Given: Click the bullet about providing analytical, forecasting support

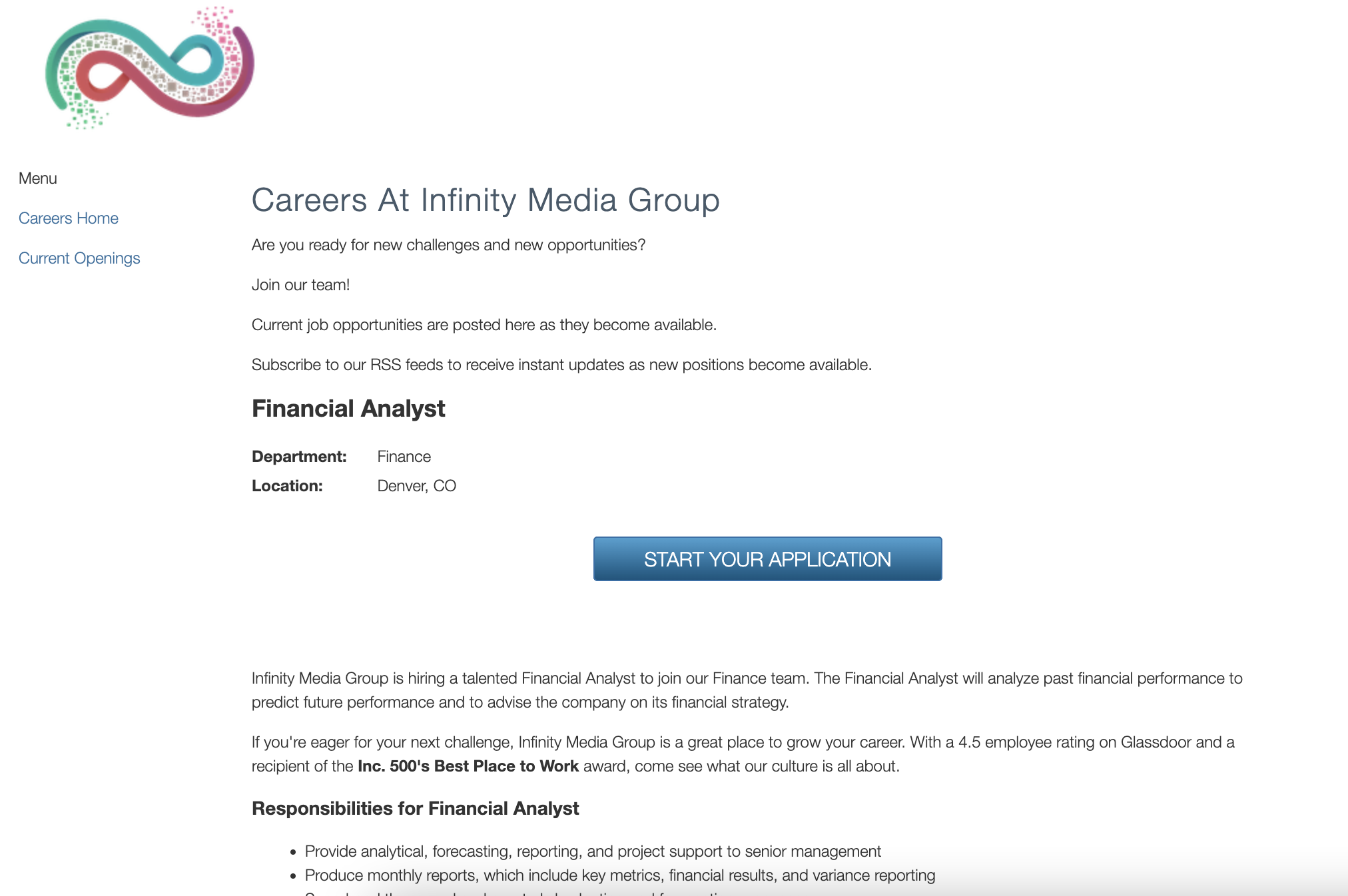Looking at the screenshot, I should click(593, 851).
